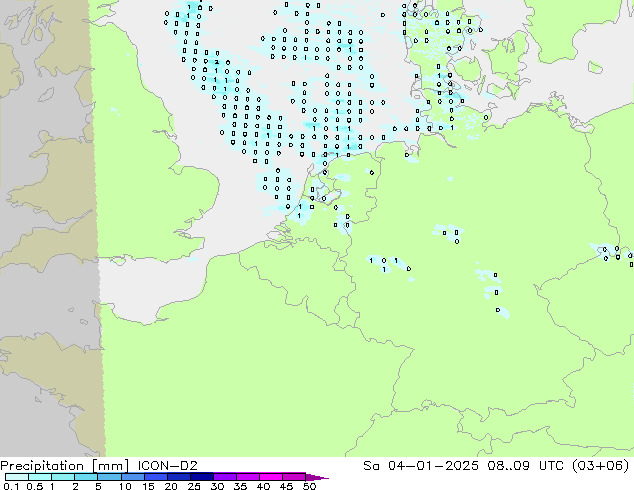Viewport: 634px width, 490px height.
Task: Click the legend swatch between 1 and 2
Action: (63, 477)
